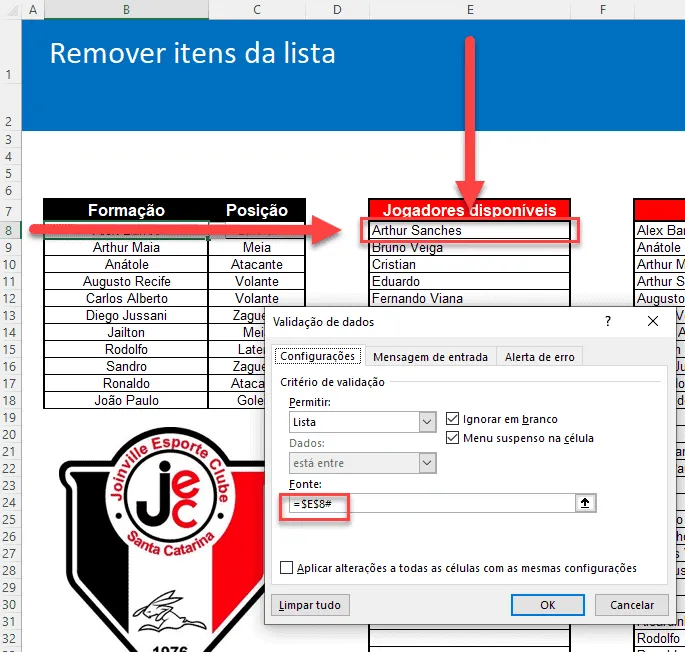Select the Arthur Sanches cell

(x=470, y=230)
